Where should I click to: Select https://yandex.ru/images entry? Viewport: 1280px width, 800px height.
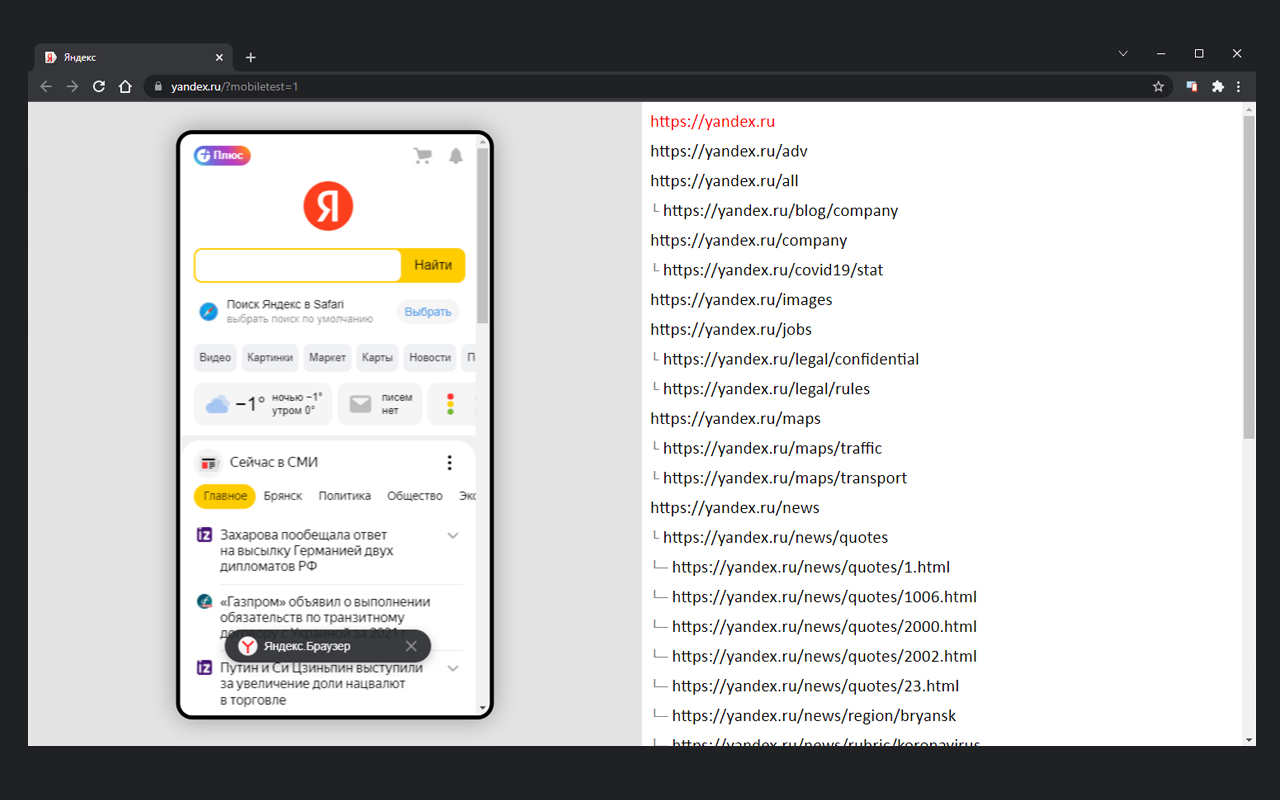point(741,300)
